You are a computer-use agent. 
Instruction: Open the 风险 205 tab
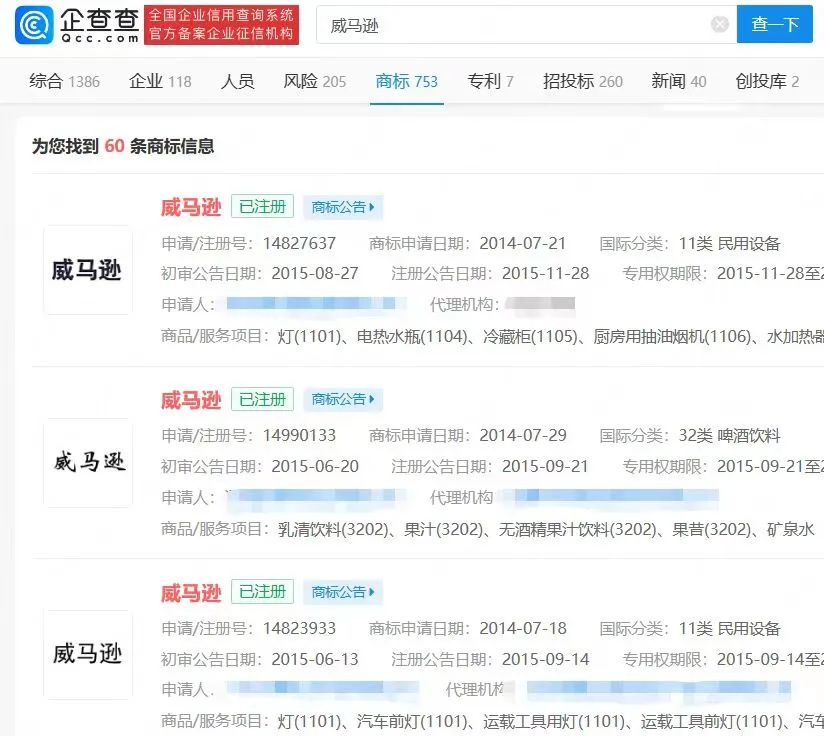314,81
